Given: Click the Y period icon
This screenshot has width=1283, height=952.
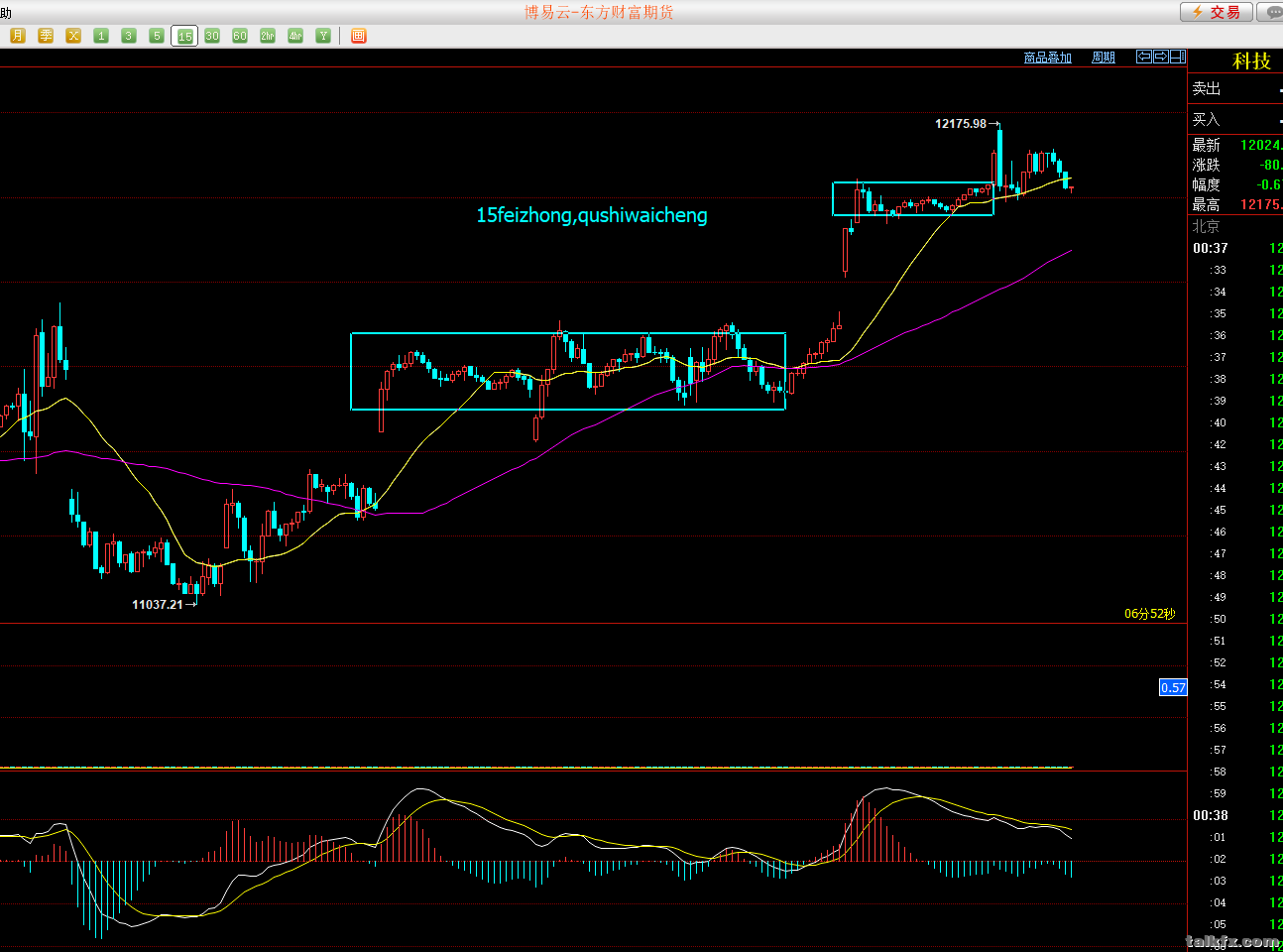Looking at the screenshot, I should 323,36.
